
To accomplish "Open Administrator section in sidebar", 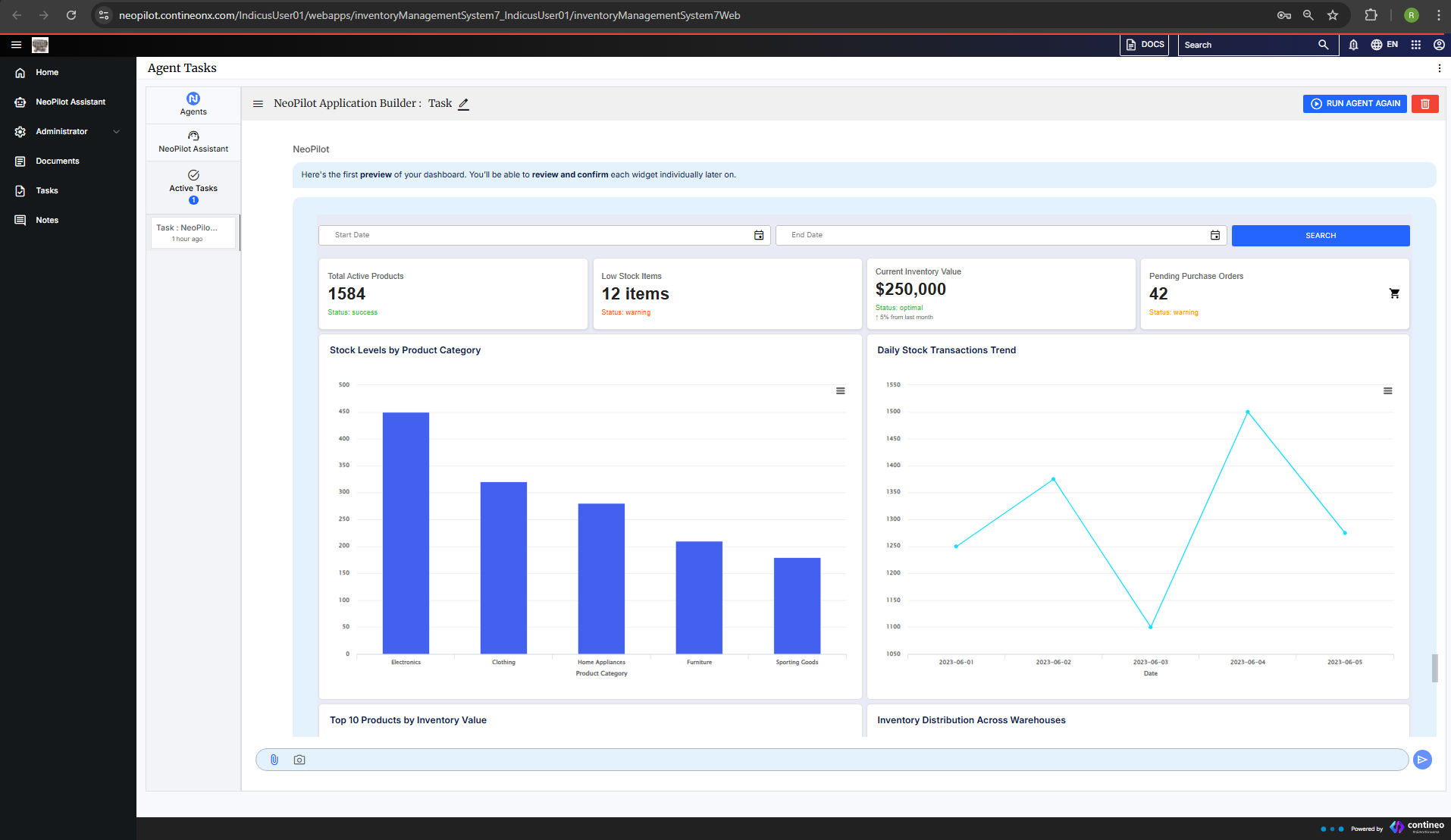I will [x=61, y=132].
